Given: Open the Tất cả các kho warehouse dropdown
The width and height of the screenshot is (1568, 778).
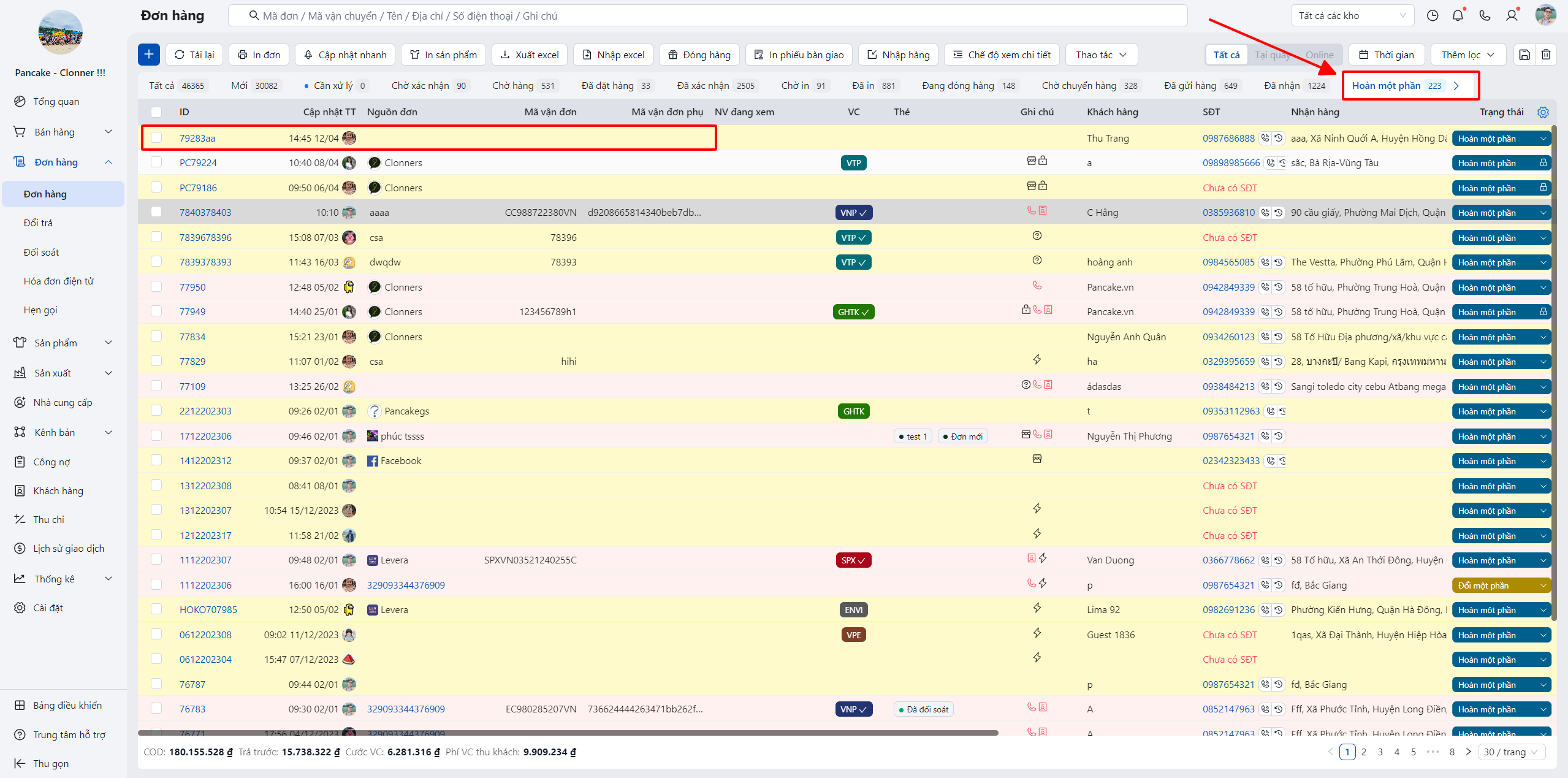Looking at the screenshot, I should pos(1352,16).
